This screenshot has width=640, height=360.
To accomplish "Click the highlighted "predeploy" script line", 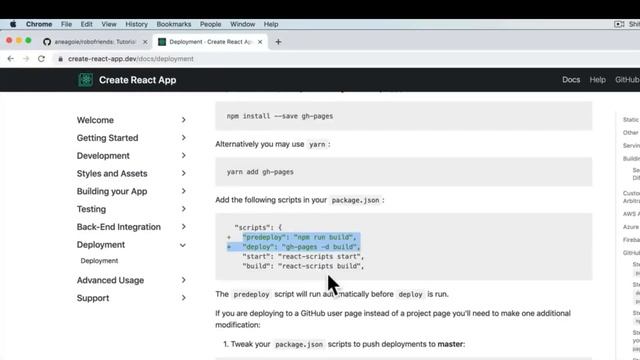I will click(x=299, y=237).
